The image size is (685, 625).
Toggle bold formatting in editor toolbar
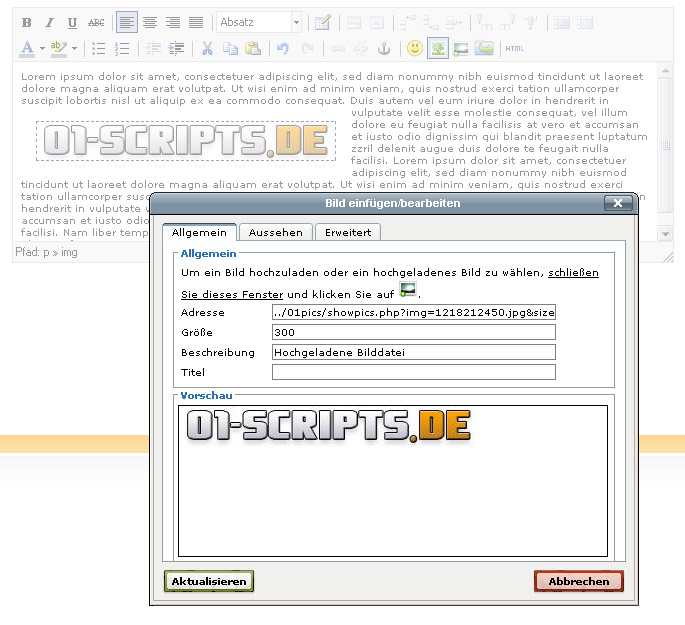click(x=27, y=23)
